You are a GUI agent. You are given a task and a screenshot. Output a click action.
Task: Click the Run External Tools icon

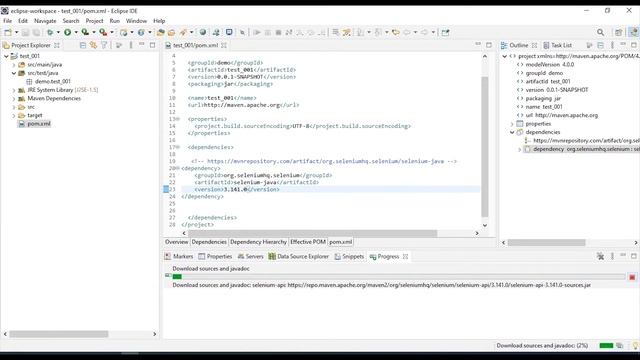[103, 32]
